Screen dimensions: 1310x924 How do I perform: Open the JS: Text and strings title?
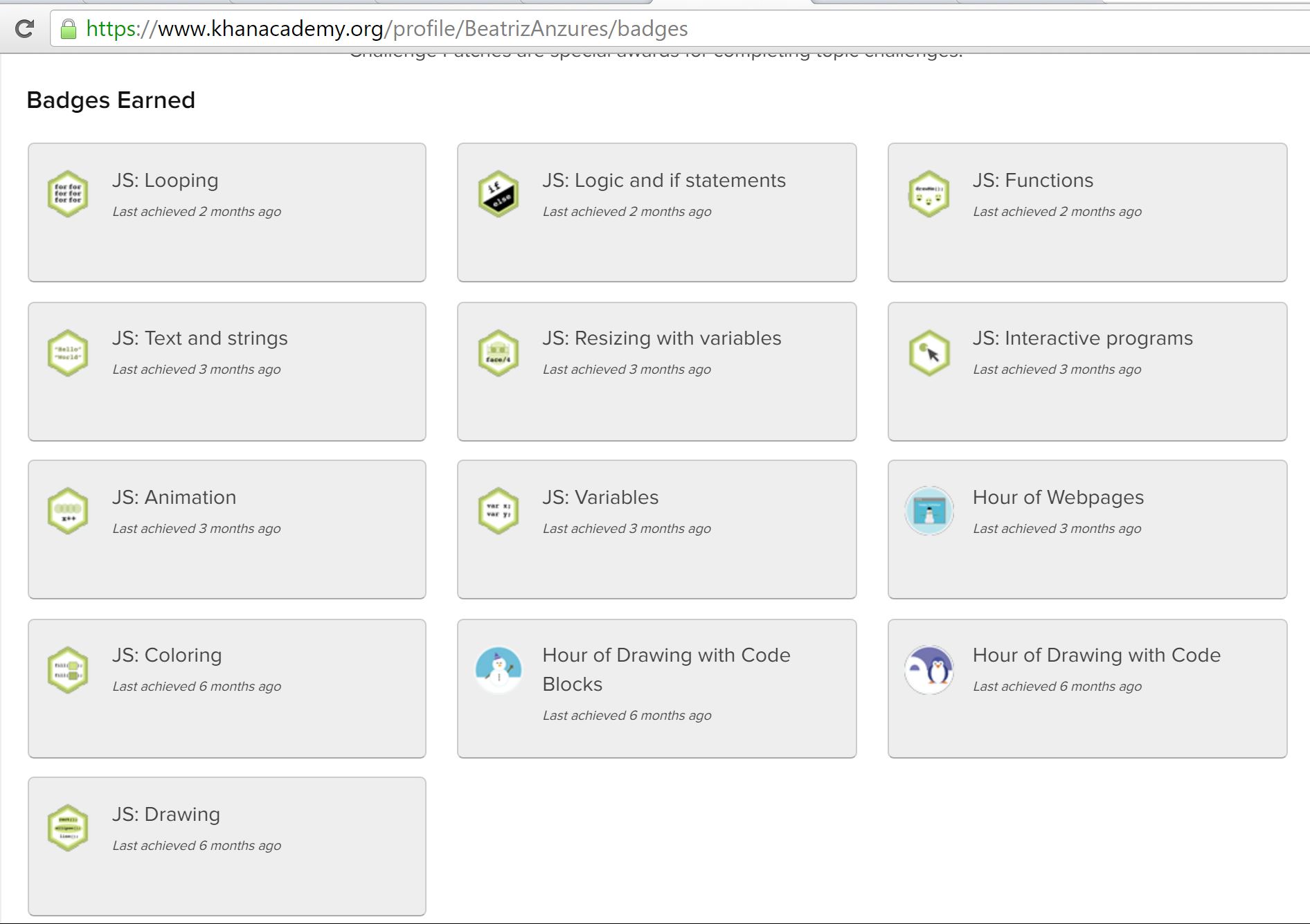click(199, 338)
